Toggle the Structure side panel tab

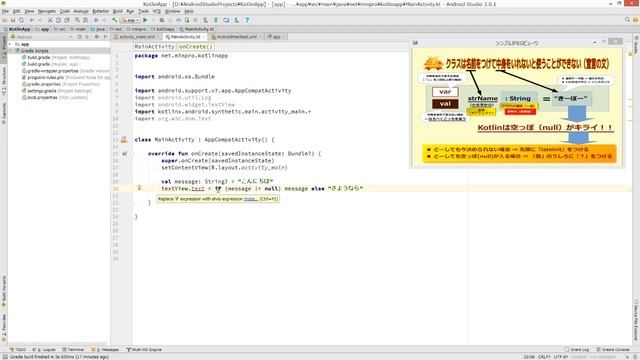tap(4, 82)
